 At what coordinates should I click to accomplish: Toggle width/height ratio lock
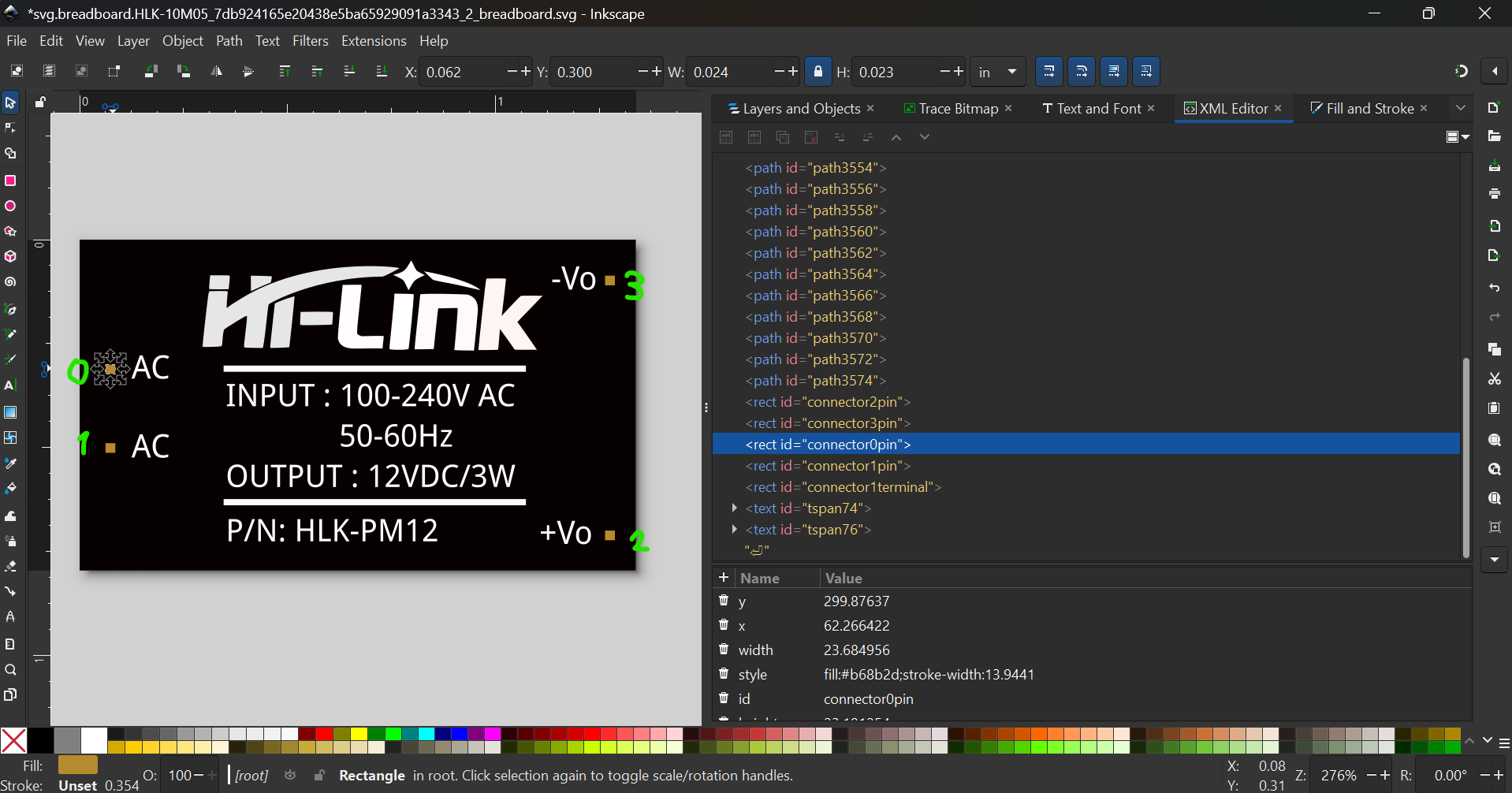(x=818, y=72)
